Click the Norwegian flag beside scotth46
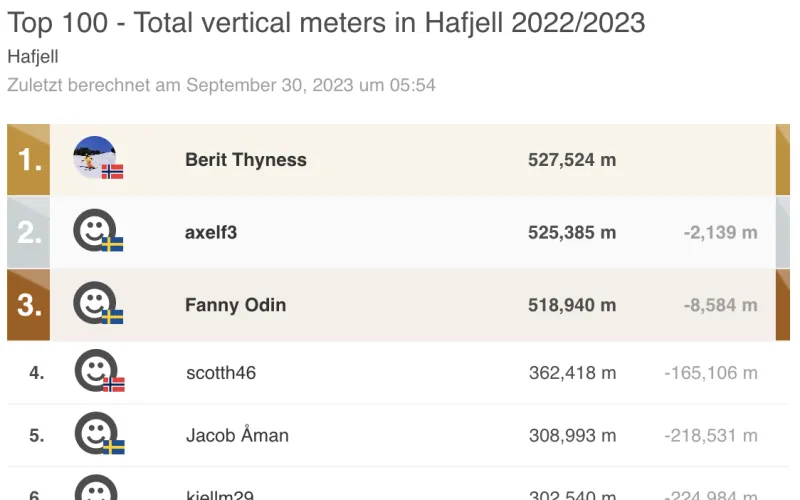 pos(114,384)
